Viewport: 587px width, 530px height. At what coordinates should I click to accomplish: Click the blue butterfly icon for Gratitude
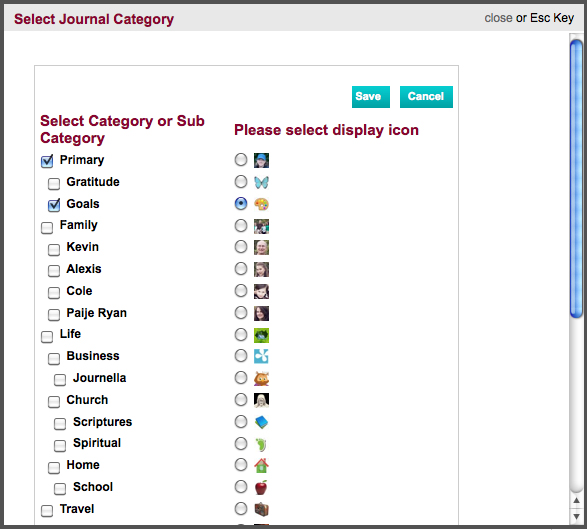(261, 182)
